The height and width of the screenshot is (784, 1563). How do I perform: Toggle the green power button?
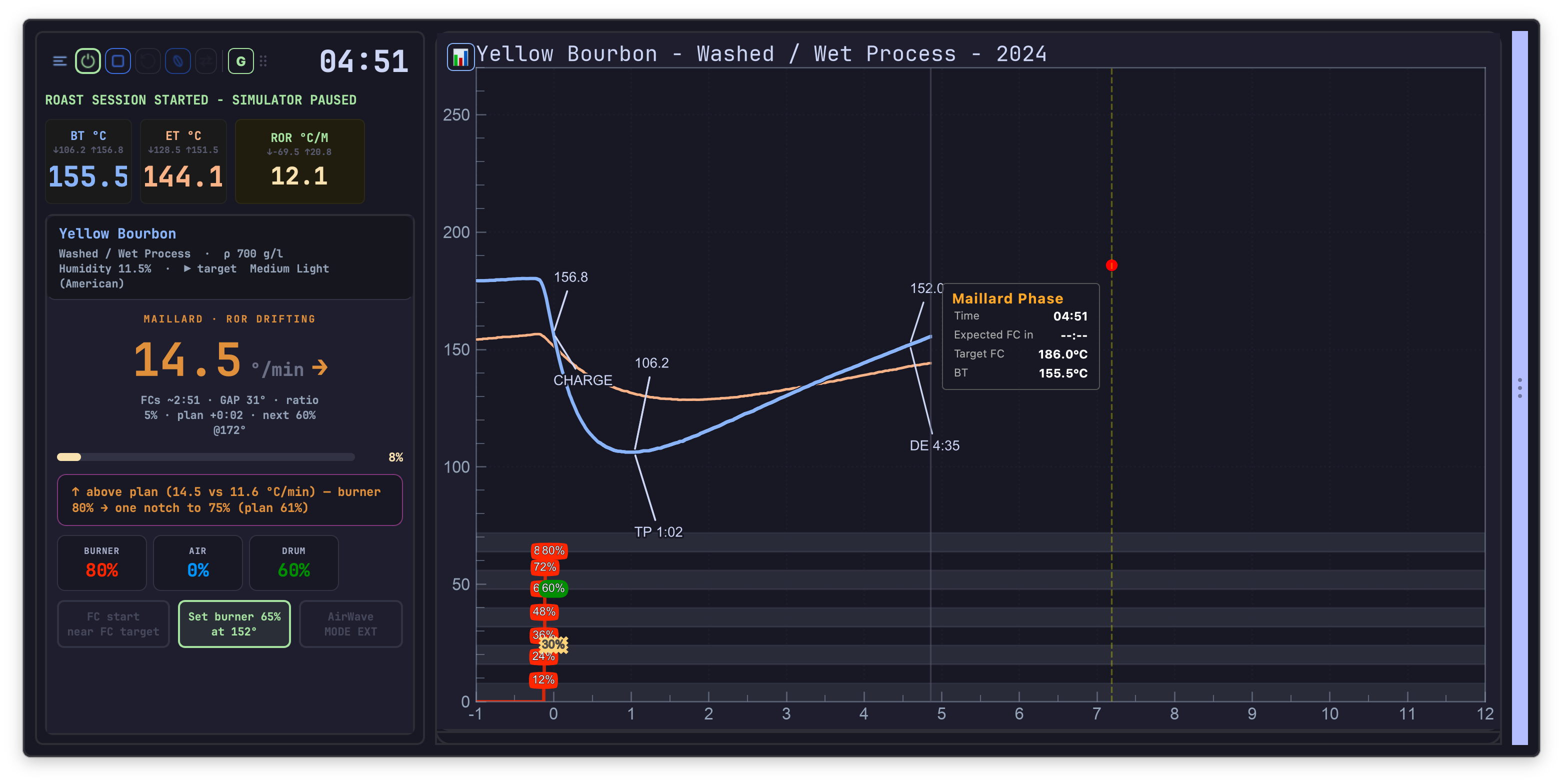click(88, 60)
